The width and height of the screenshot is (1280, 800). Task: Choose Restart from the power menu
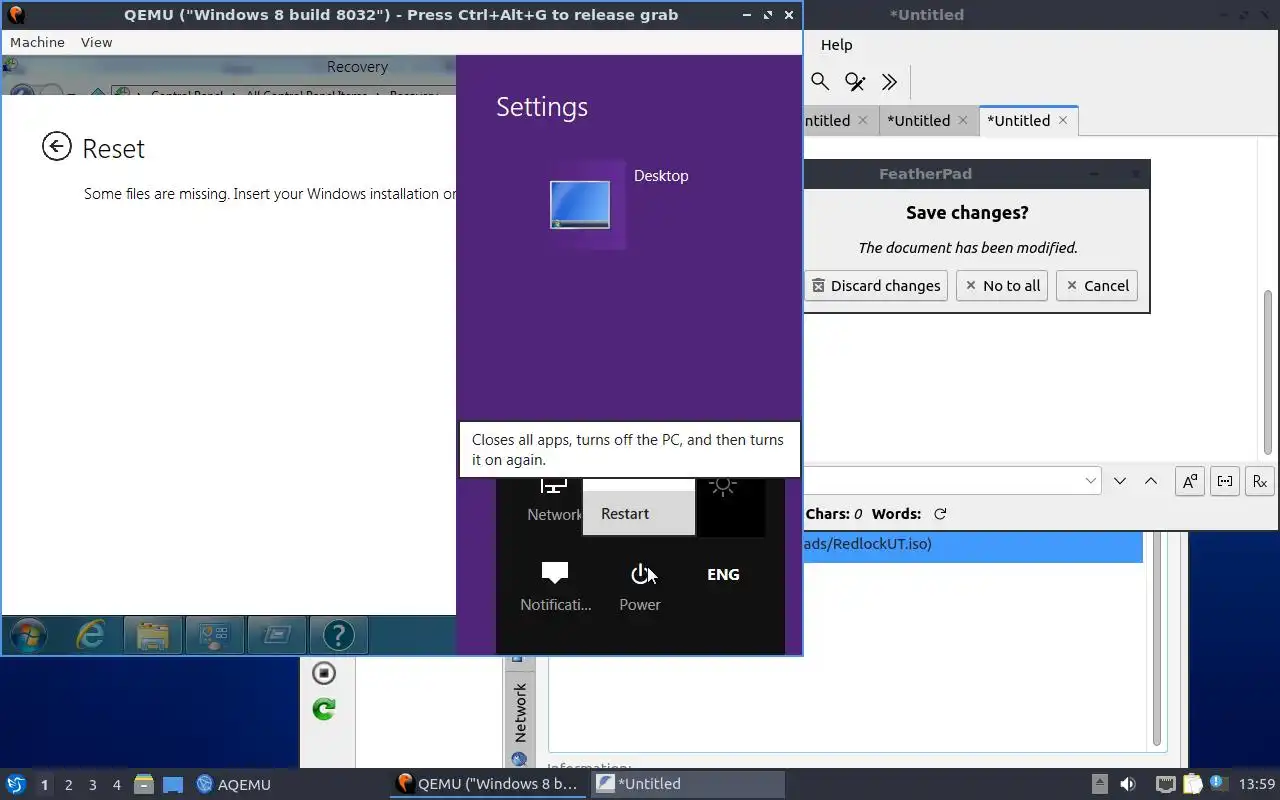pos(639,513)
